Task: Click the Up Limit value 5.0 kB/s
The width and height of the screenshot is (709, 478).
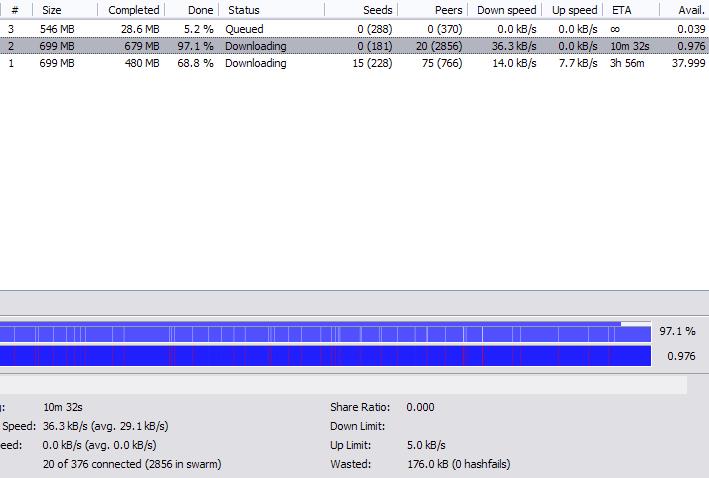Action: pyautogui.click(x=426, y=445)
